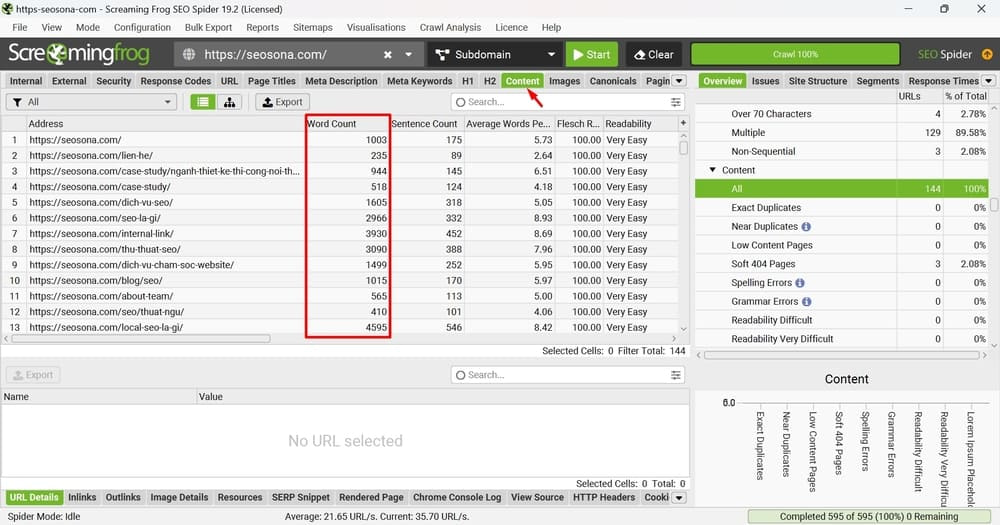1000x525 pixels.
Task: Sort by Sentence Count column header
Action: (426, 124)
